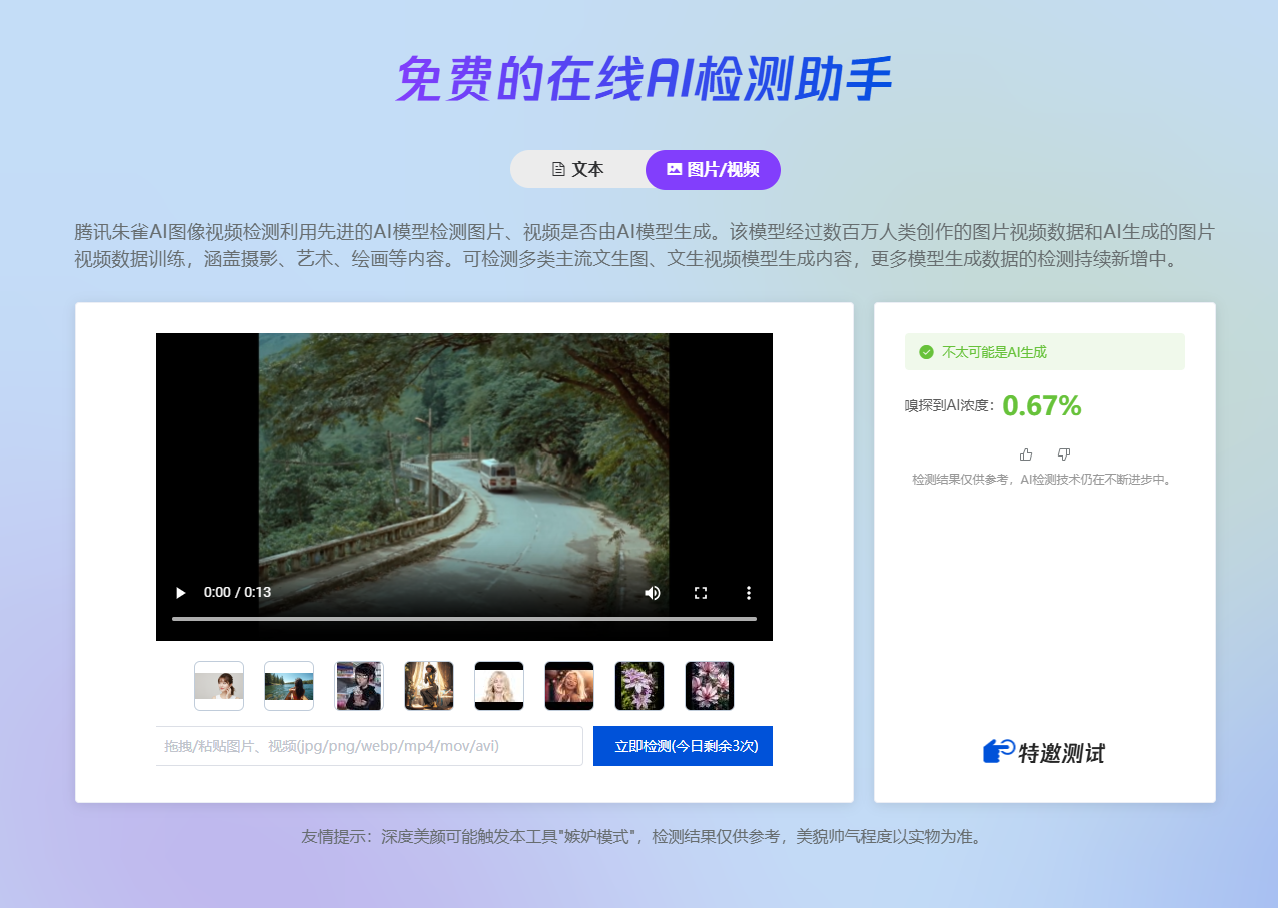Choose the pink magnolia sample thumbnail
1278x908 pixels.
[710, 686]
